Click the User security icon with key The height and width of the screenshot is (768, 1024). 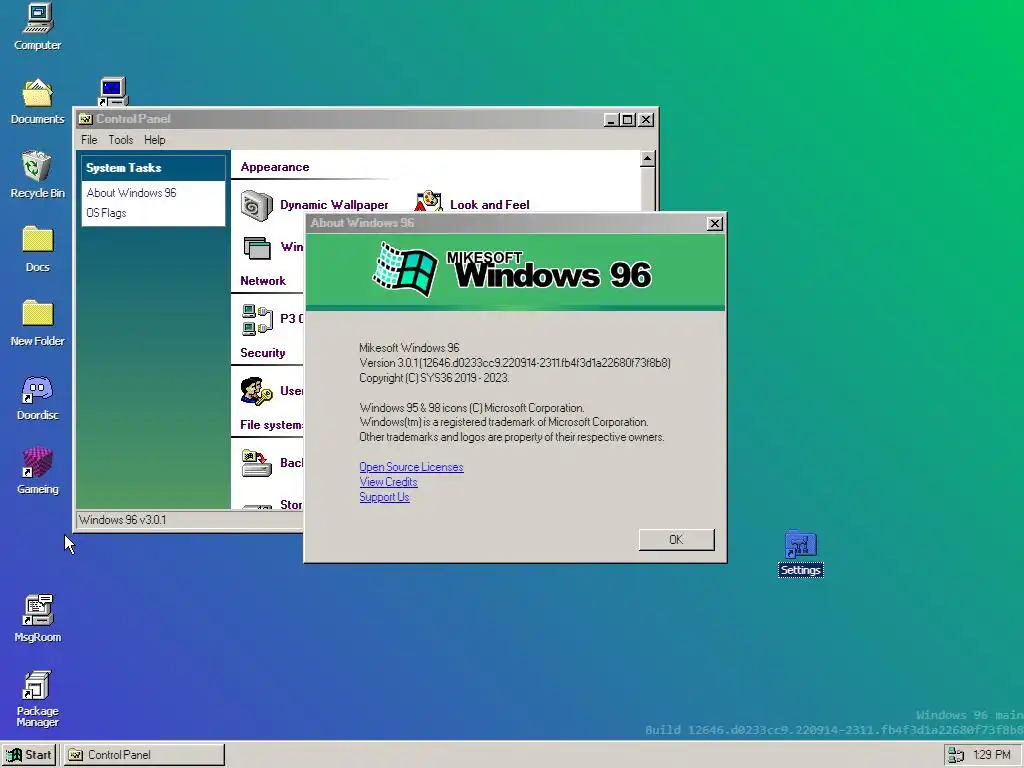[x=257, y=392]
